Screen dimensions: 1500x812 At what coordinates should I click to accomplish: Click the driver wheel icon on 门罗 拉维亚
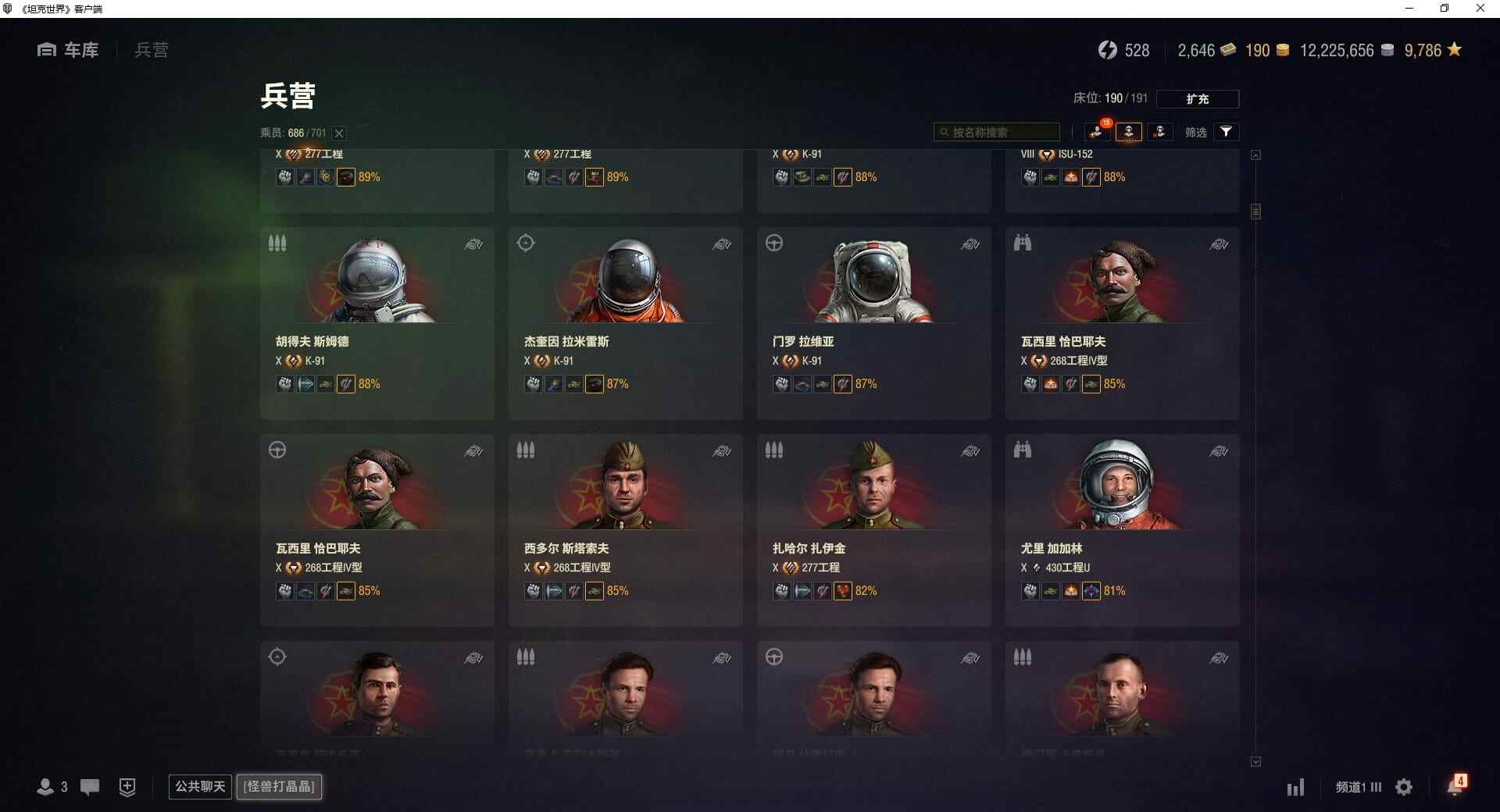774,243
